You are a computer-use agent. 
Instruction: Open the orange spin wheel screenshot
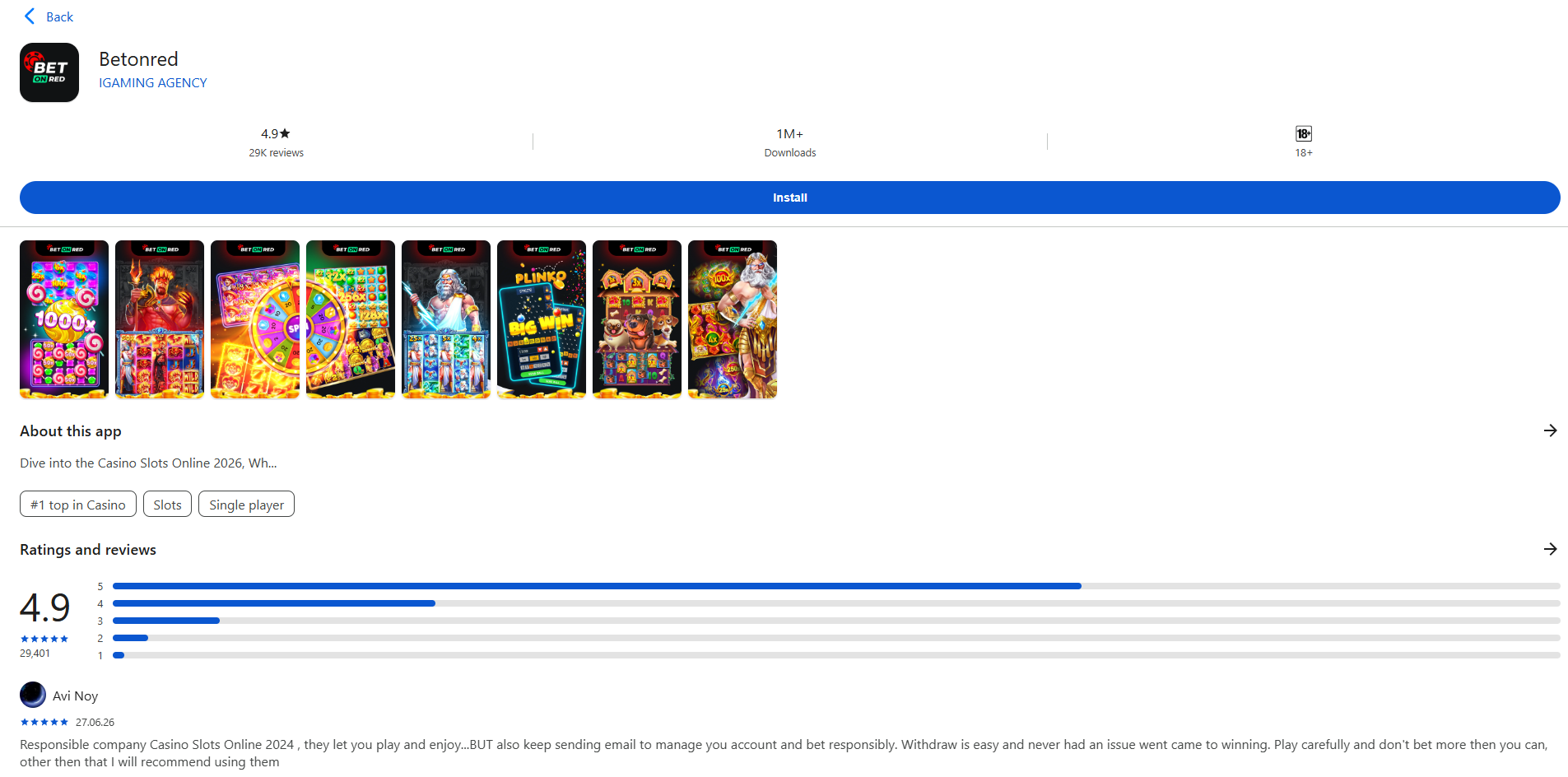(x=255, y=319)
